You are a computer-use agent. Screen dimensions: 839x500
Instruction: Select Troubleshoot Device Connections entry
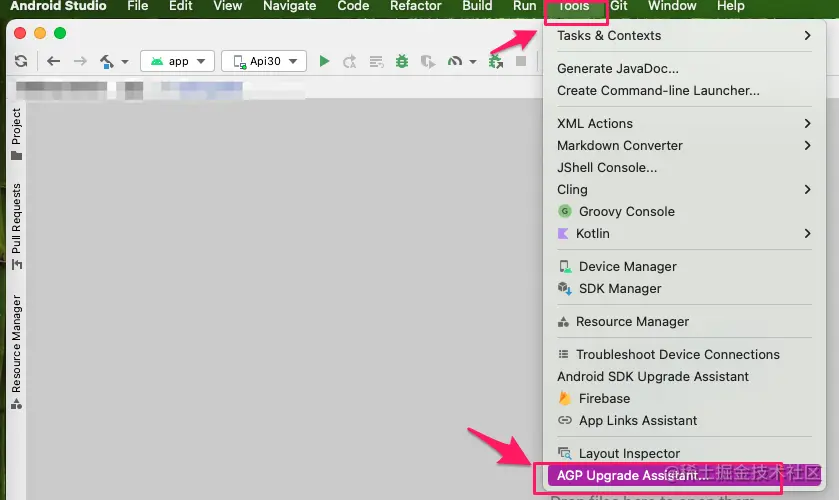684,354
